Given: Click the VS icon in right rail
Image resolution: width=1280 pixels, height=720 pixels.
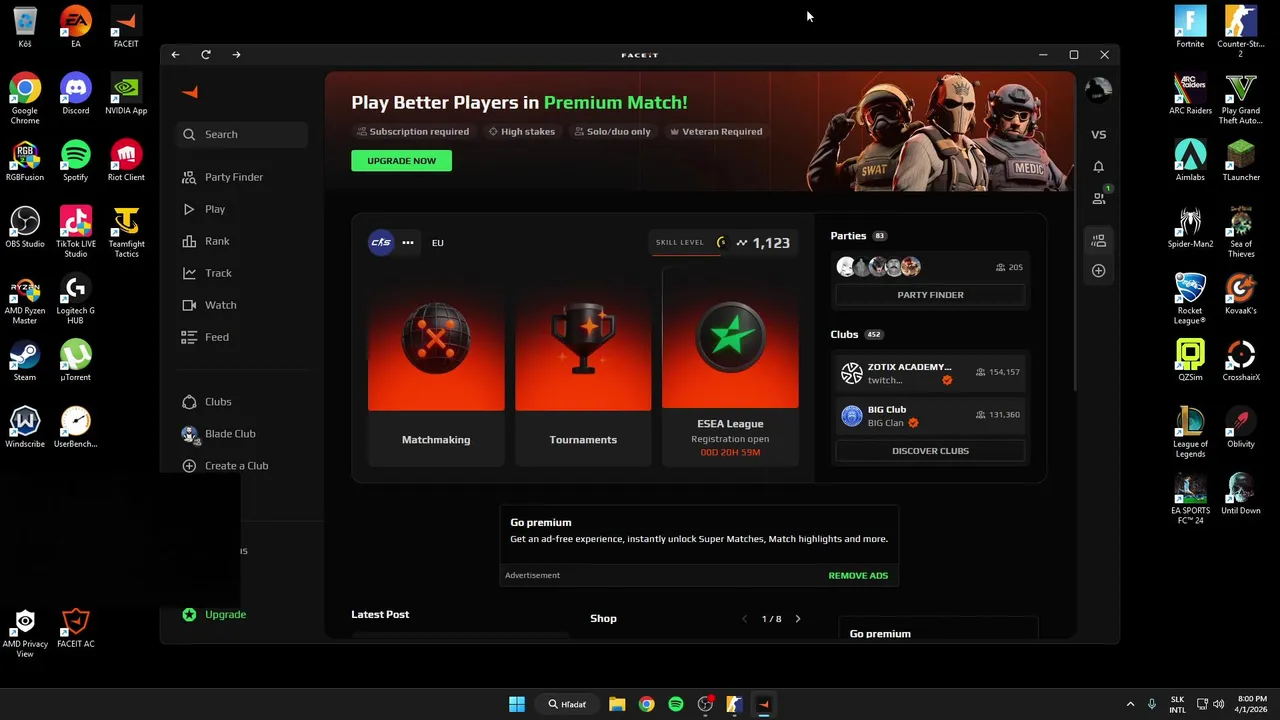Looking at the screenshot, I should [x=1098, y=134].
